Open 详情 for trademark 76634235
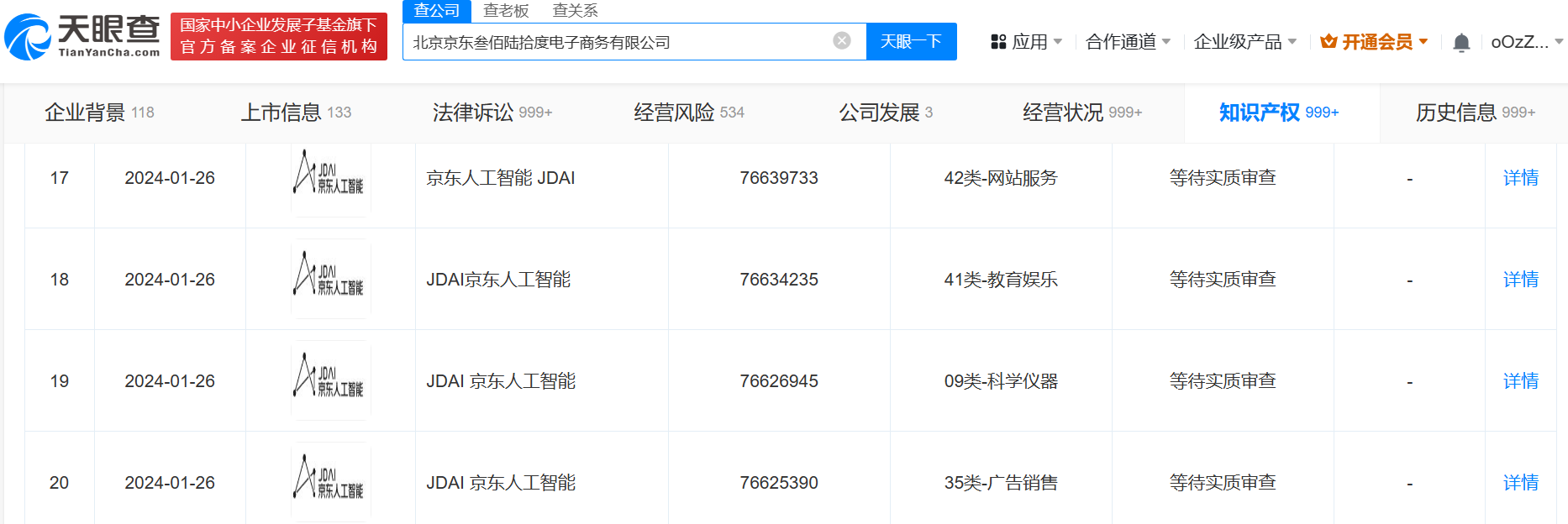Image resolution: width=1568 pixels, height=524 pixels. click(x=1520, y=280)
